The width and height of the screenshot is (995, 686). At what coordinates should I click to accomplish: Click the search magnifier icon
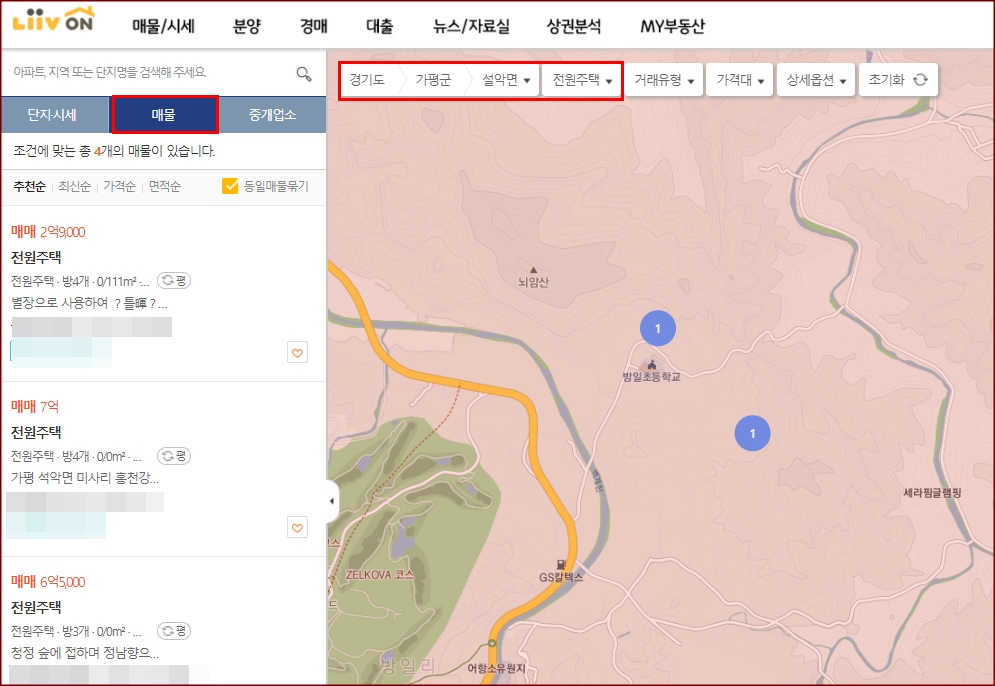coord(304,74)
